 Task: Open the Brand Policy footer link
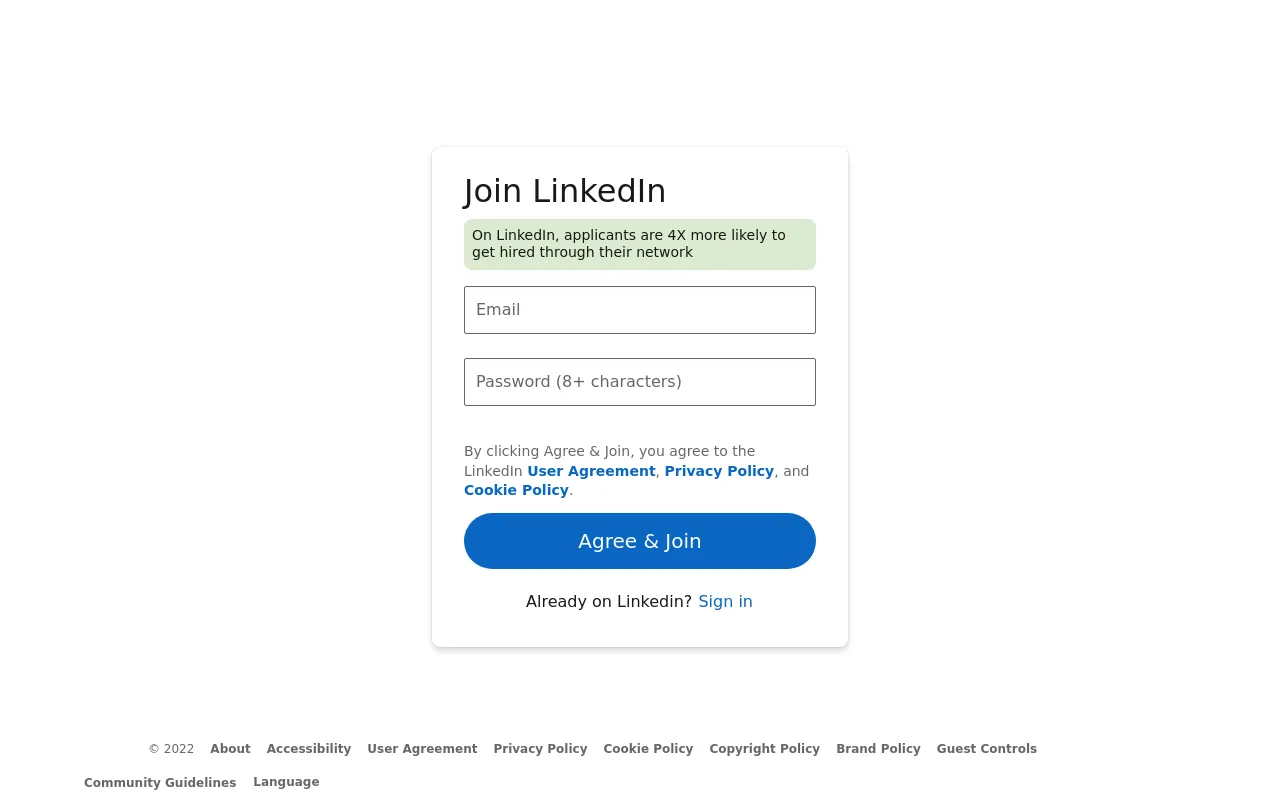pos(878,749)
